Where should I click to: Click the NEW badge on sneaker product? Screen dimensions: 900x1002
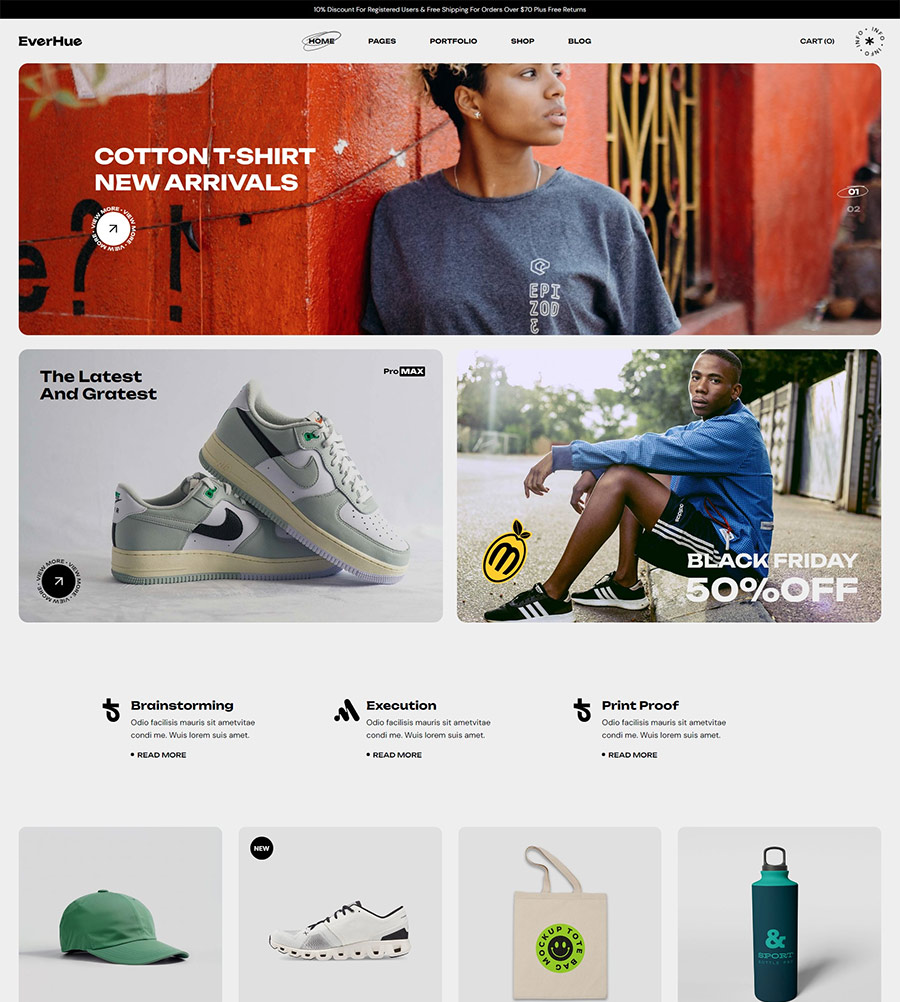(x=261, y=848)
